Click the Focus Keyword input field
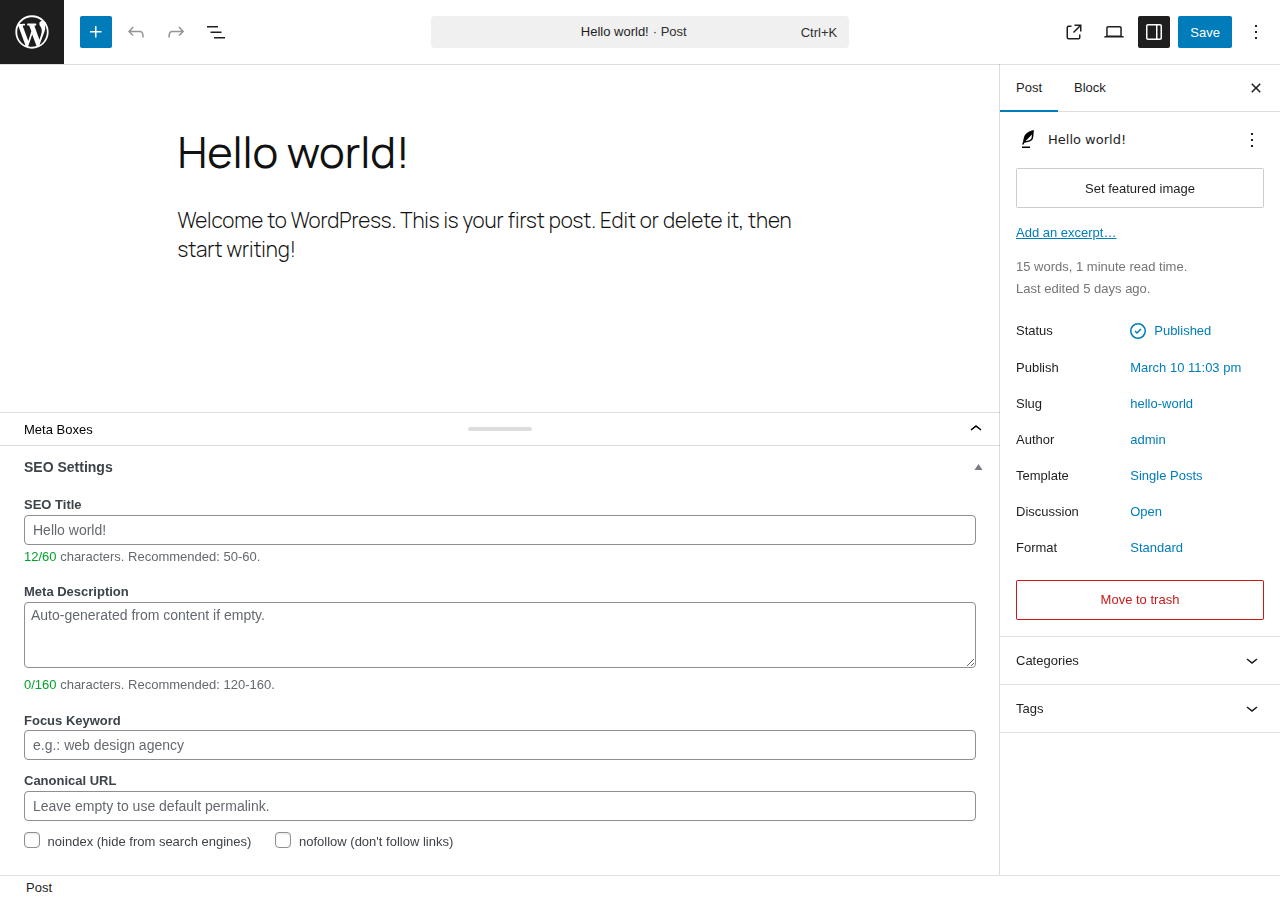Image resolution: width=1280 pixels, height=900 pixels. [x=500, y=745]
